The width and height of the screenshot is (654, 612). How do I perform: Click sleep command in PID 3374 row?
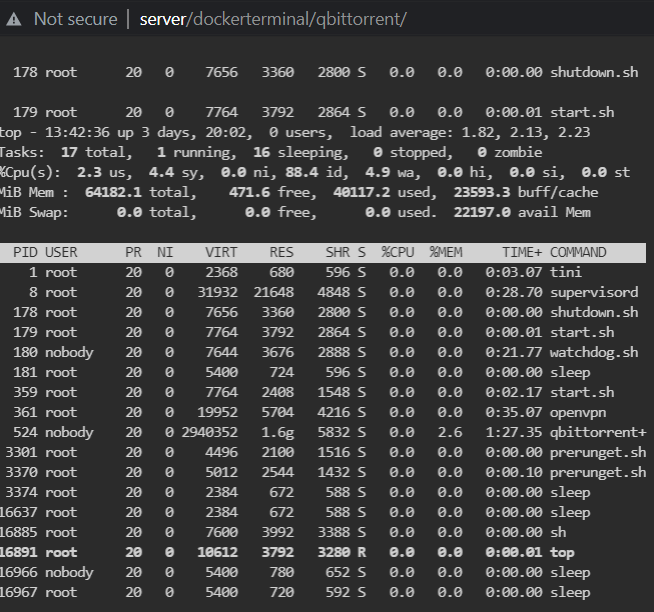[570, 493]
